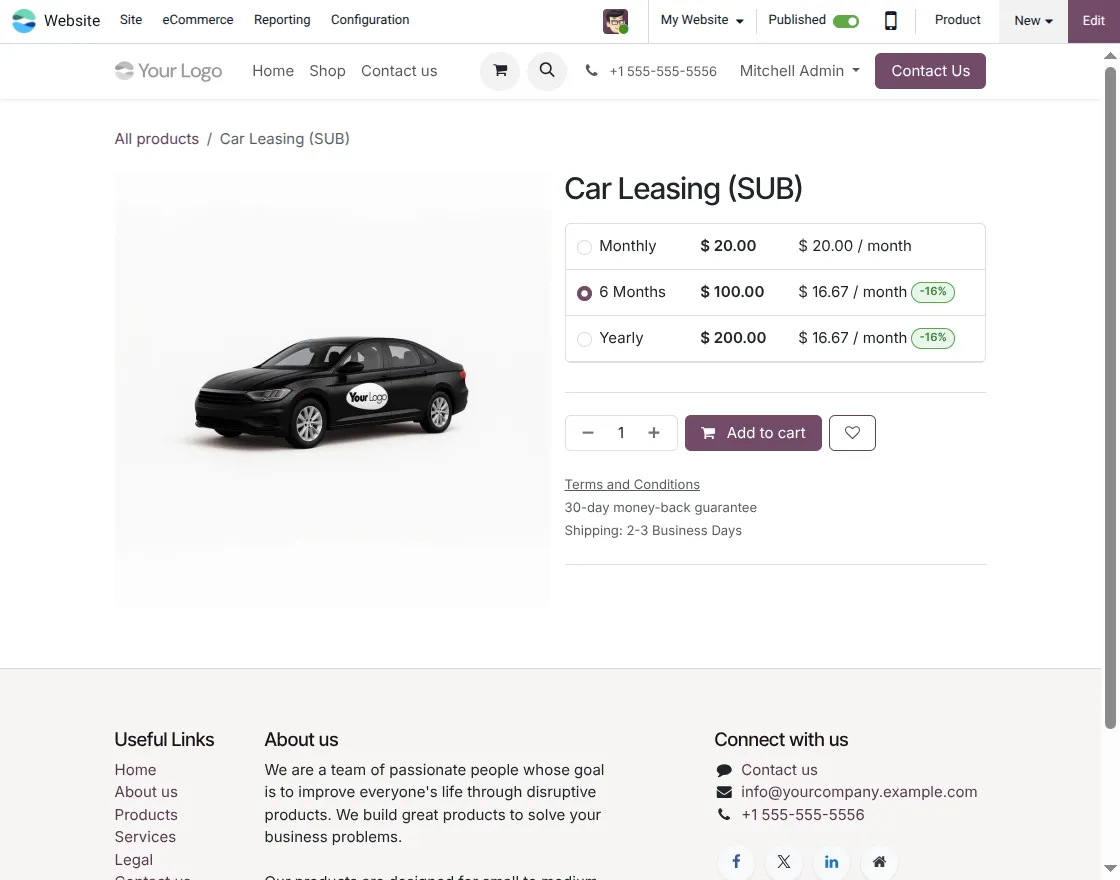The height and width of the screenshot is (880, 1120).
Task: Open the eCommerce menu
Action: tap(197, 19)
